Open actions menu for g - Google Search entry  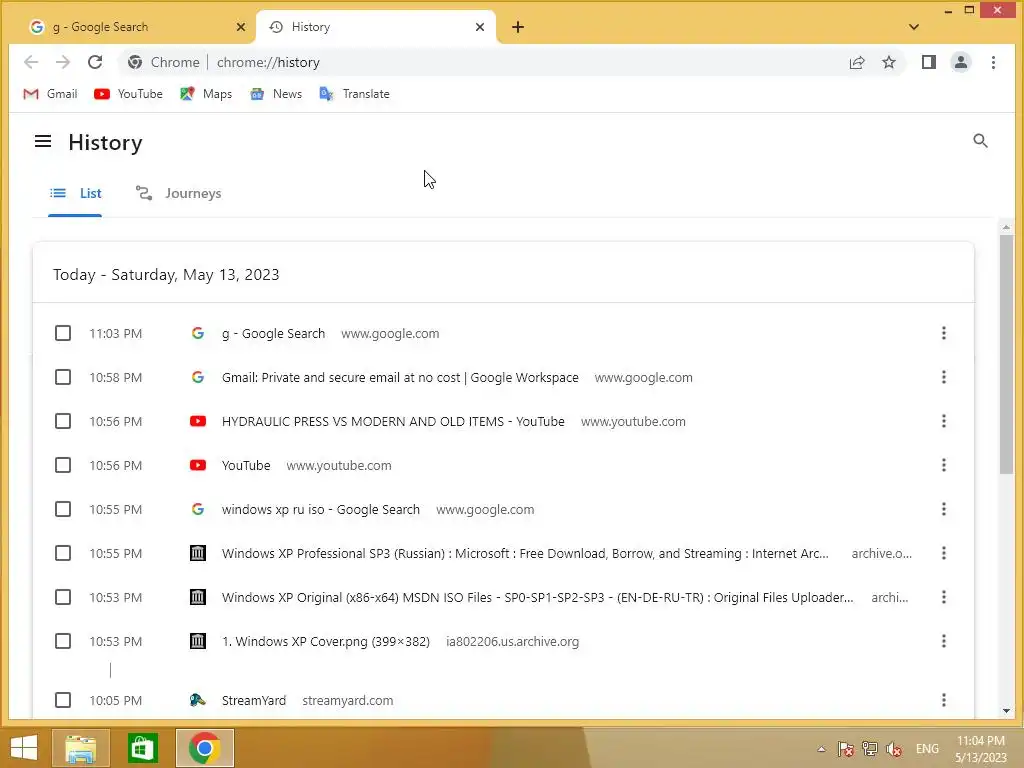tap(944, 333)
